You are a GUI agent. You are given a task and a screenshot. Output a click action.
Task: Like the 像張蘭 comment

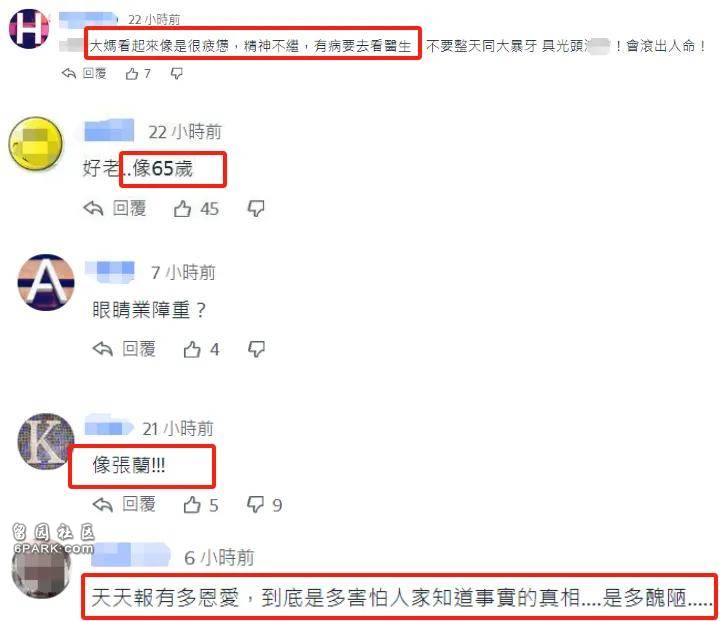[x=191, y=504]
